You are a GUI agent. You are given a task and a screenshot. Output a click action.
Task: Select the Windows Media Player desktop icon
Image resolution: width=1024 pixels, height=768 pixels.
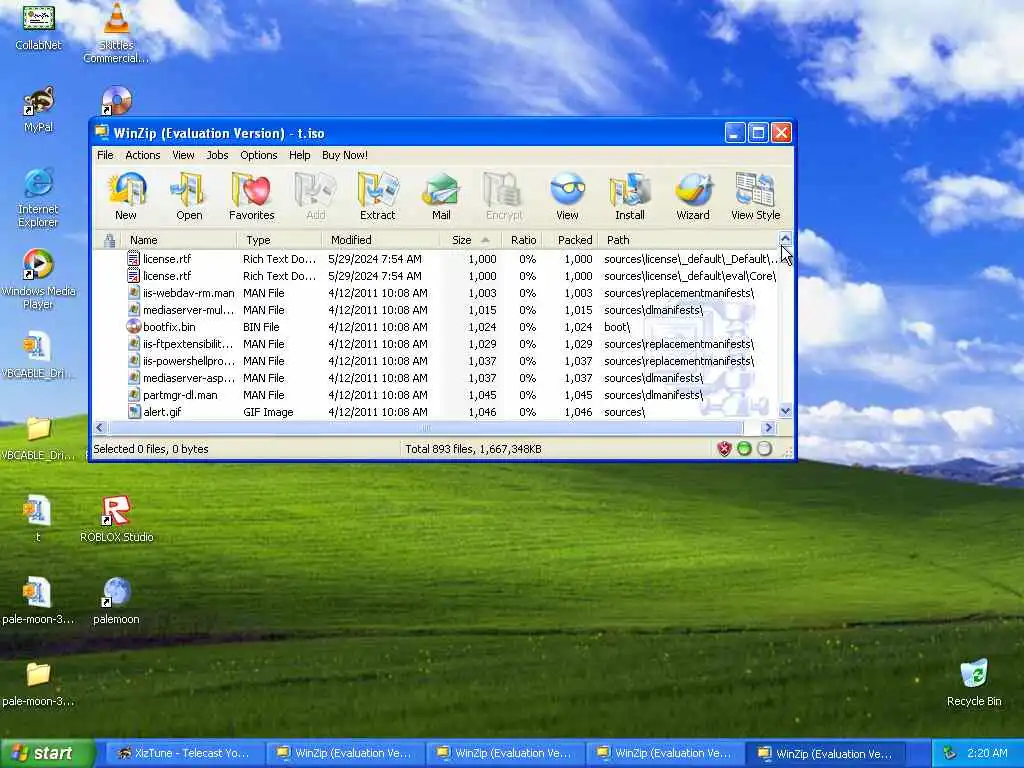click(x=38, y=280)
